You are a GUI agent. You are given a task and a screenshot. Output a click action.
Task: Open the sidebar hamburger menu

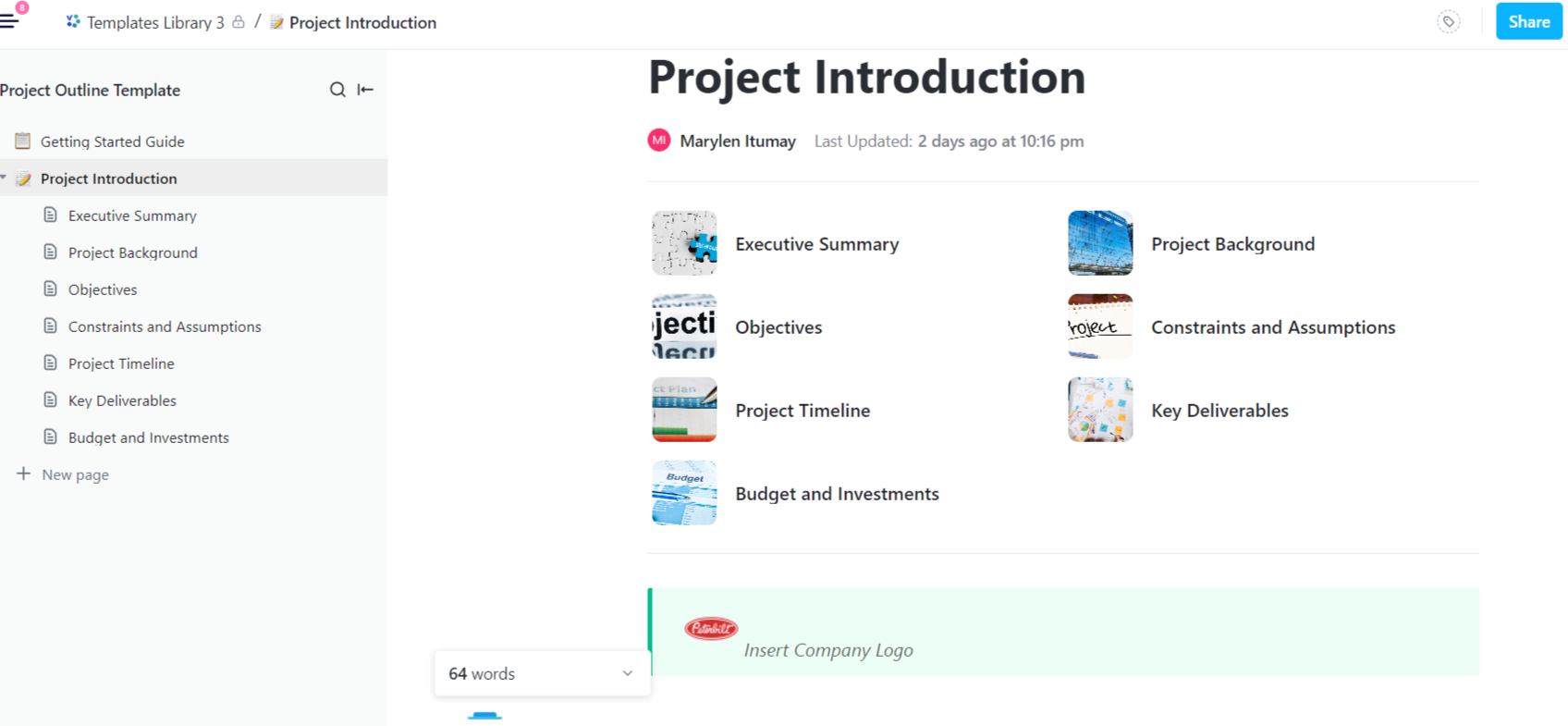click(x=14, y=21)
